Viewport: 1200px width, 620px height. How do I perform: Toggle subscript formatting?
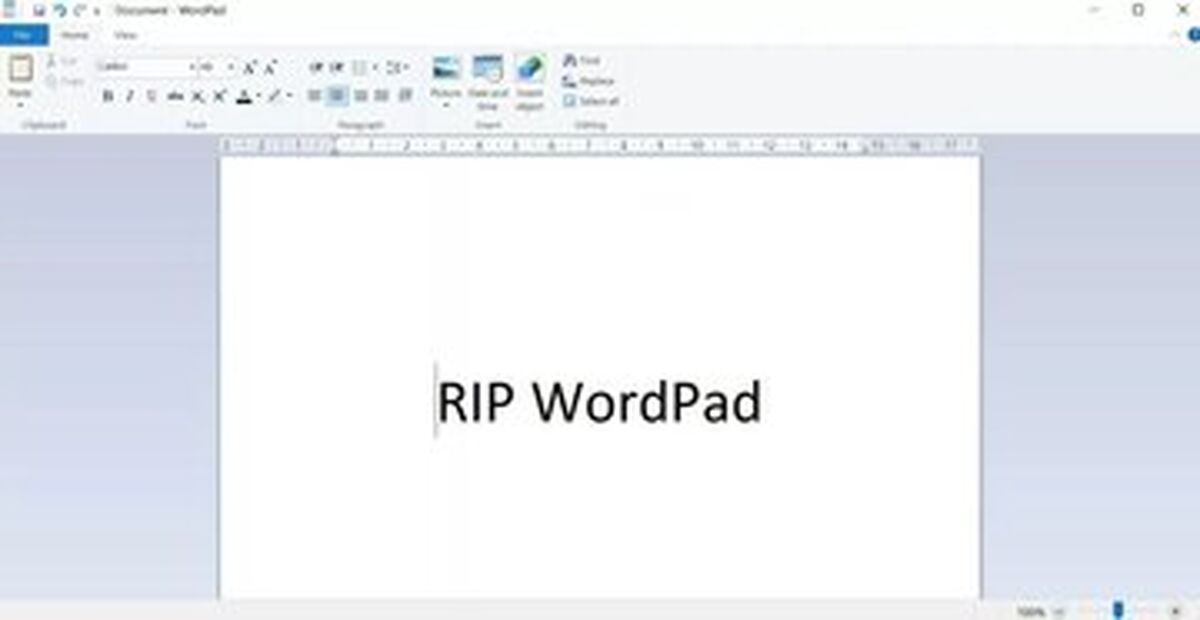(197, 96)
